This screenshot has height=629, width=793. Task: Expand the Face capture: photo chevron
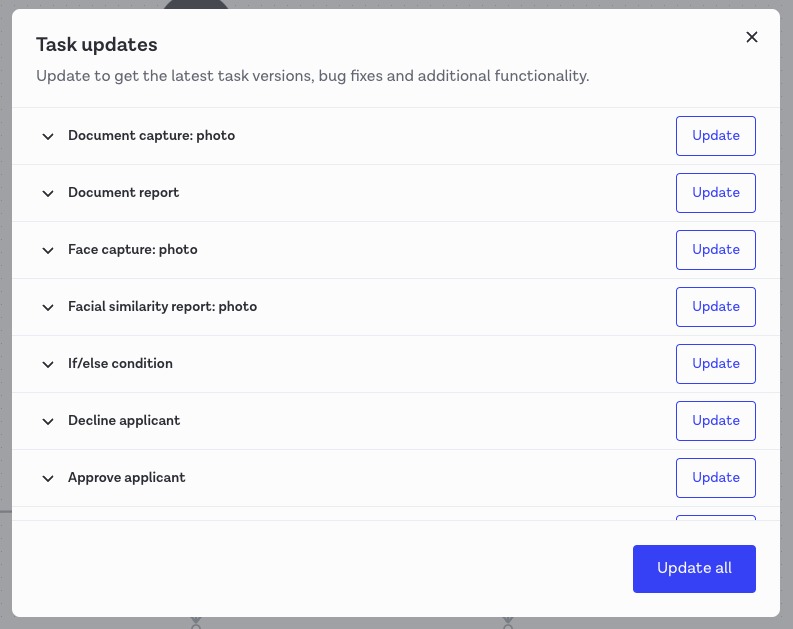[x=47, y=250]
